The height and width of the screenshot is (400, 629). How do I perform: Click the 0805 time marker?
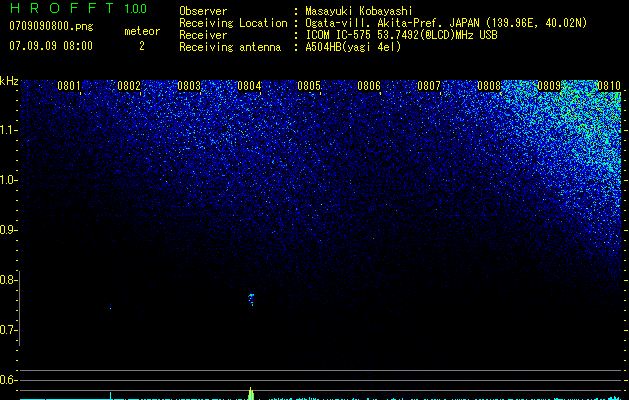click(309, 86)
